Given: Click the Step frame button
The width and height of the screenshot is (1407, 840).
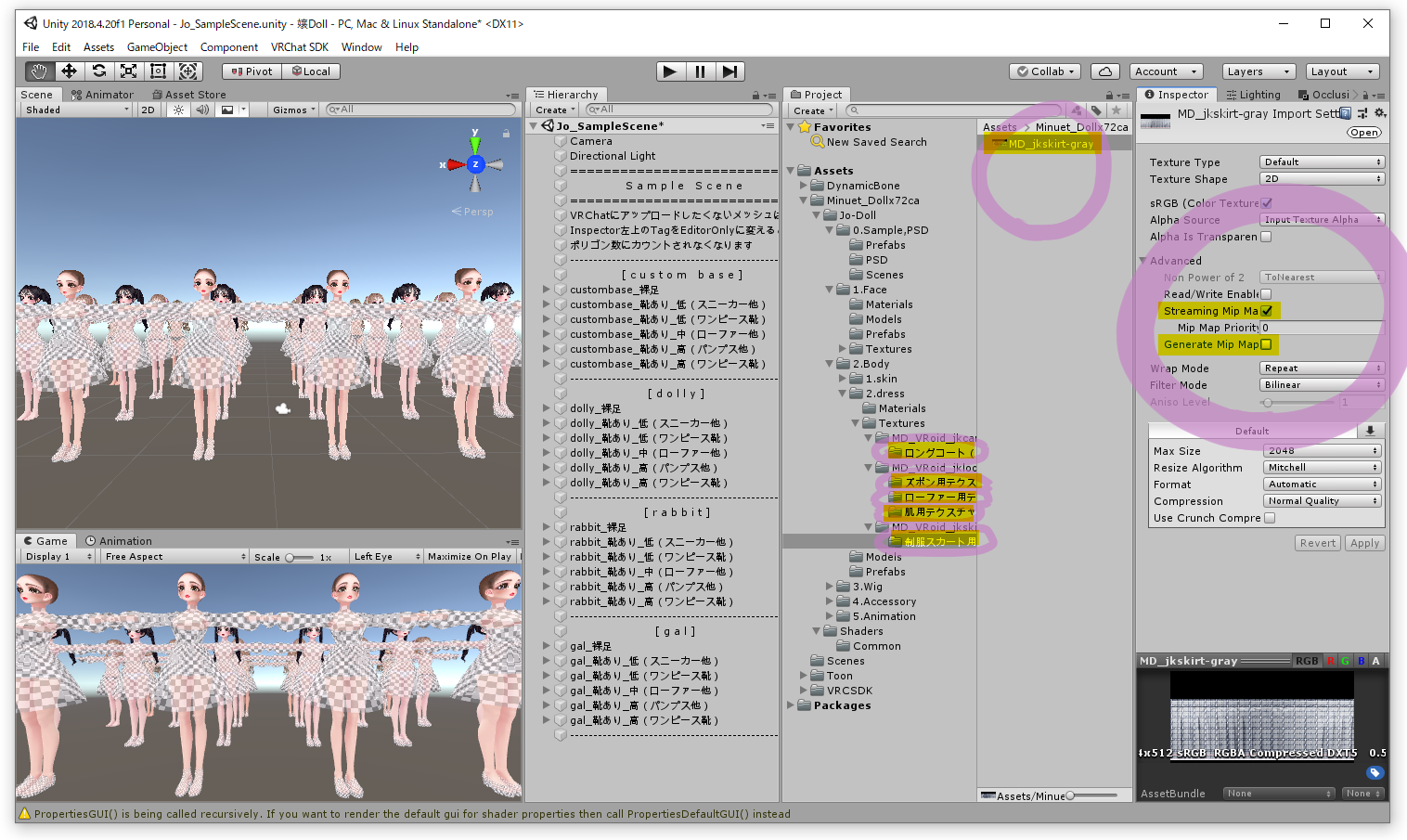Looking at the screenshot, I should click(730, 71).
